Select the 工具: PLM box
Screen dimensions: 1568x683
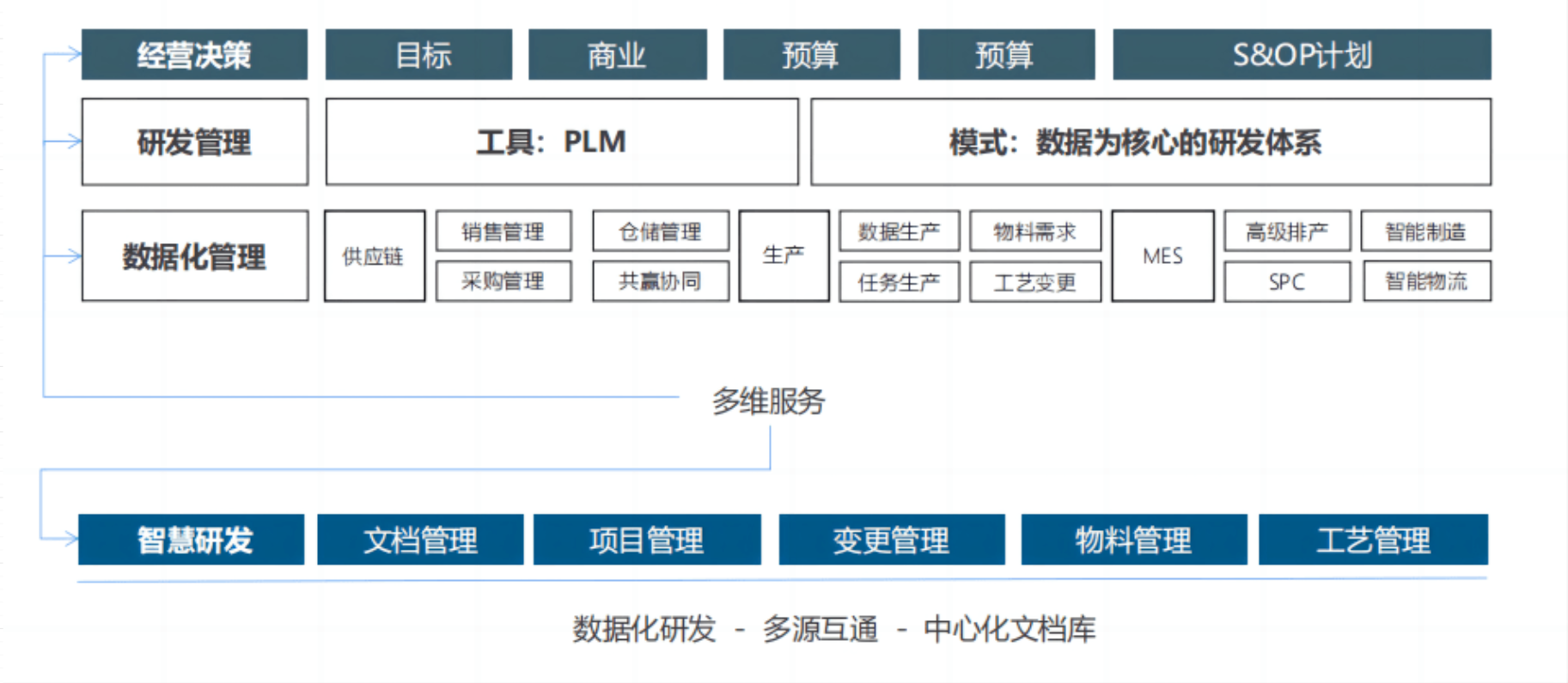pos(561,142)
